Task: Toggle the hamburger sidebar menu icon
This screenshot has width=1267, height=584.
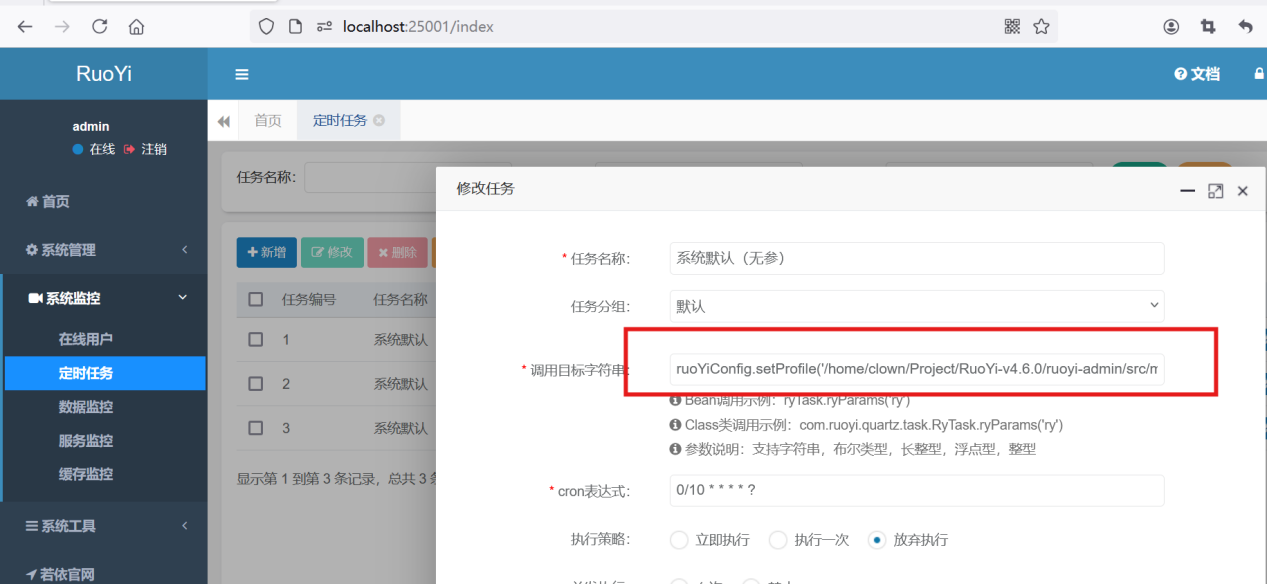Action: click(241, 74)
